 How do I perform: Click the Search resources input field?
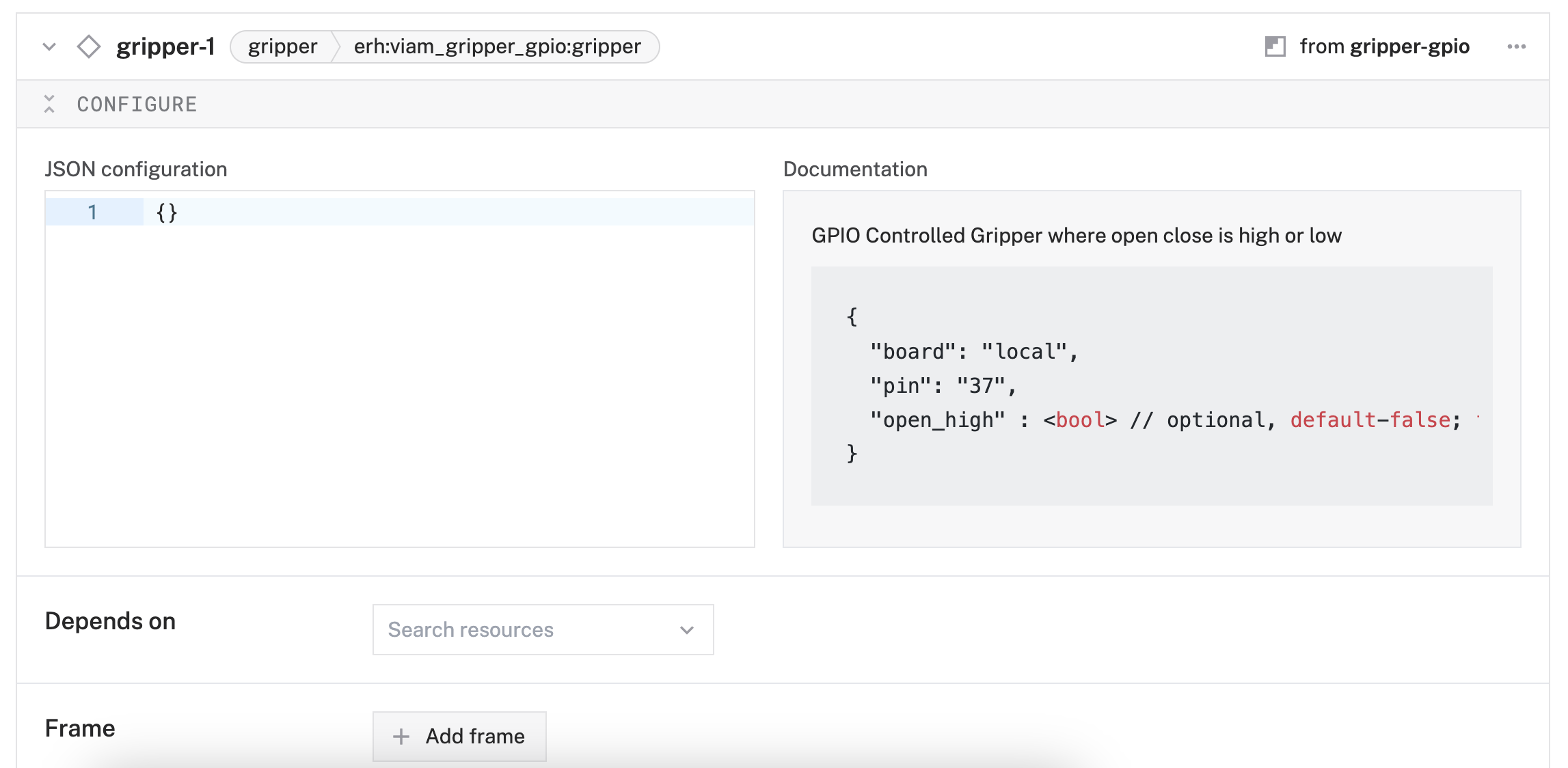[543, 629]
